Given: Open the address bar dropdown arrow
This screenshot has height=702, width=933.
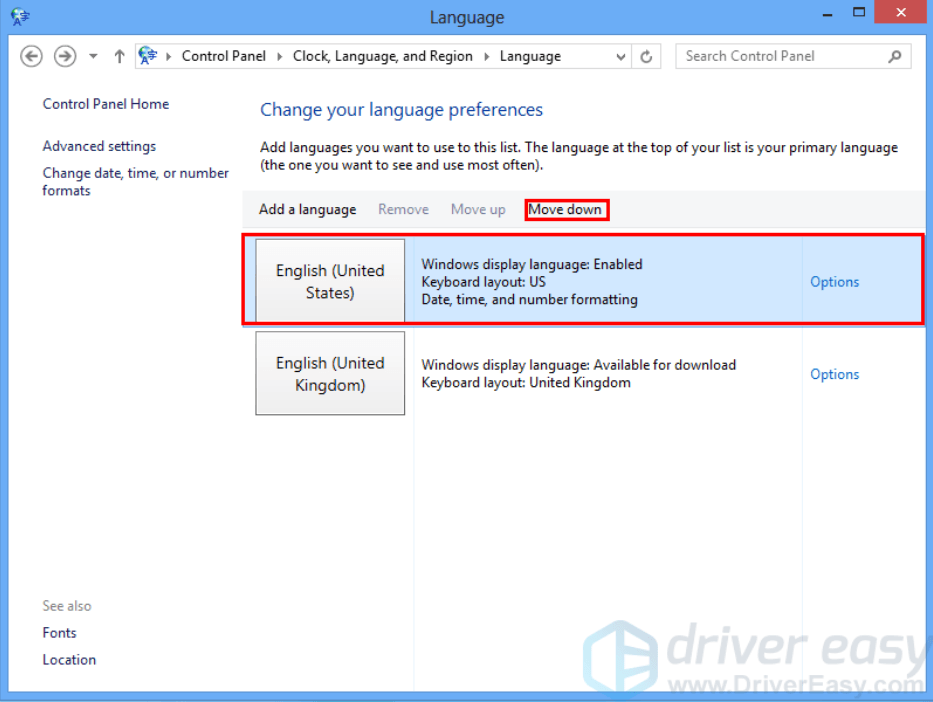Looking at the screenshot, I should coord(620,56).
